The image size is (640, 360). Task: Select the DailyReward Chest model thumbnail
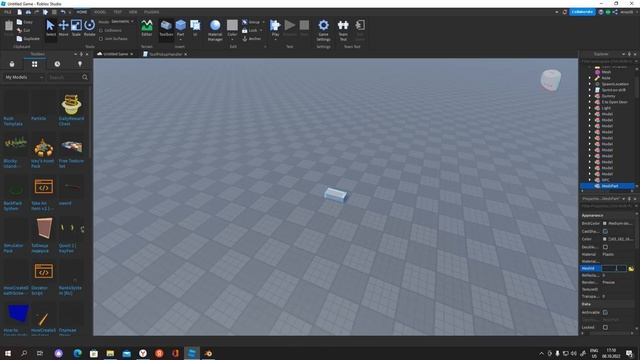pos(71,104)
